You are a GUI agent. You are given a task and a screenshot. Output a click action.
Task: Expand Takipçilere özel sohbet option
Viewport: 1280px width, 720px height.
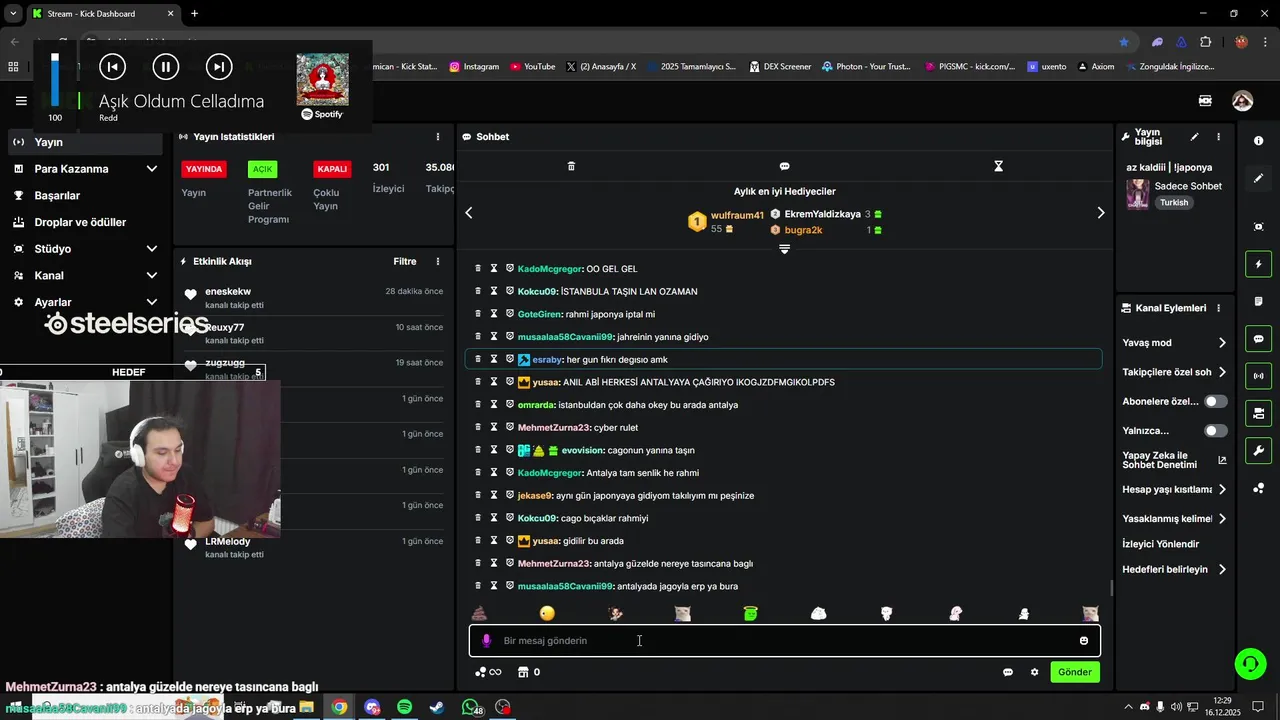click(1175, 372)
